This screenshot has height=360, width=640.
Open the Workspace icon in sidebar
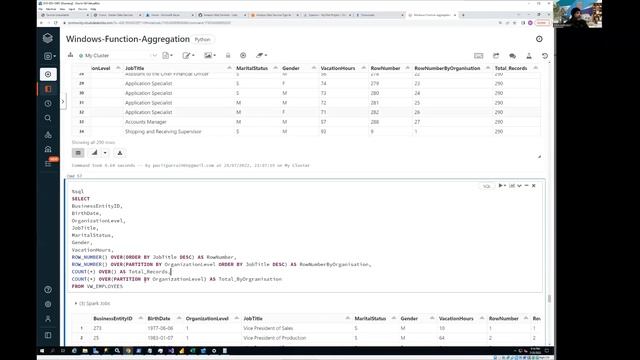click(48, 89)
